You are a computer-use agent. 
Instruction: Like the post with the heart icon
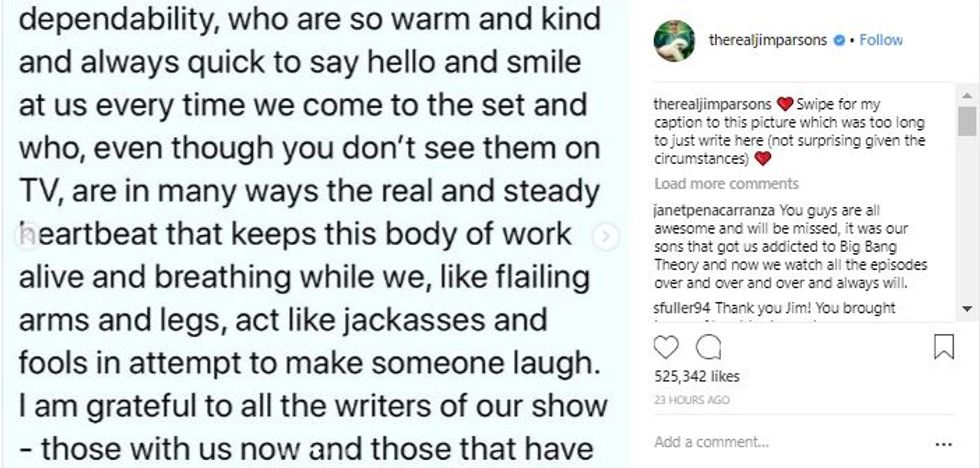[666, 347]
